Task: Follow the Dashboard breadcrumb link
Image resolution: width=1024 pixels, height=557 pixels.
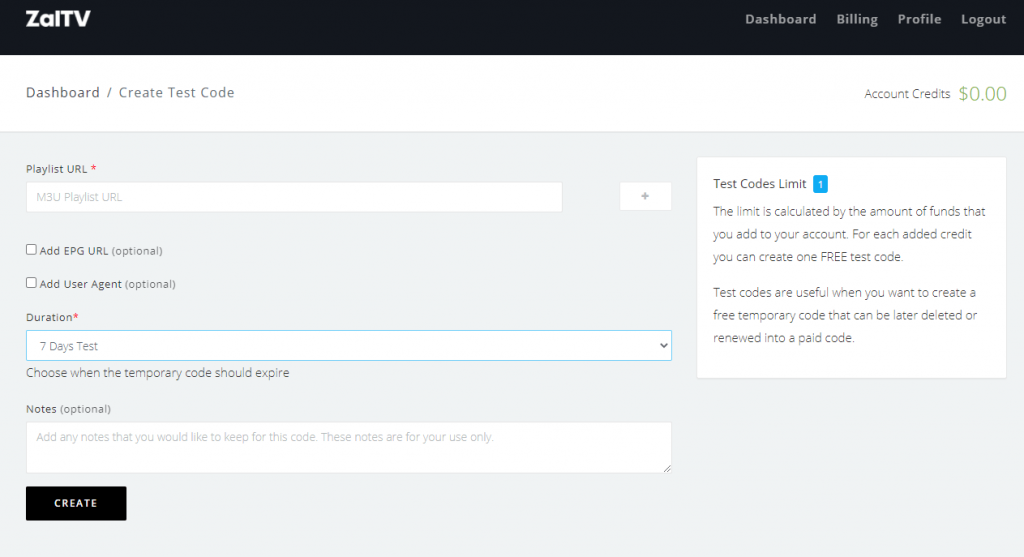Action: (x=63, y=93)
